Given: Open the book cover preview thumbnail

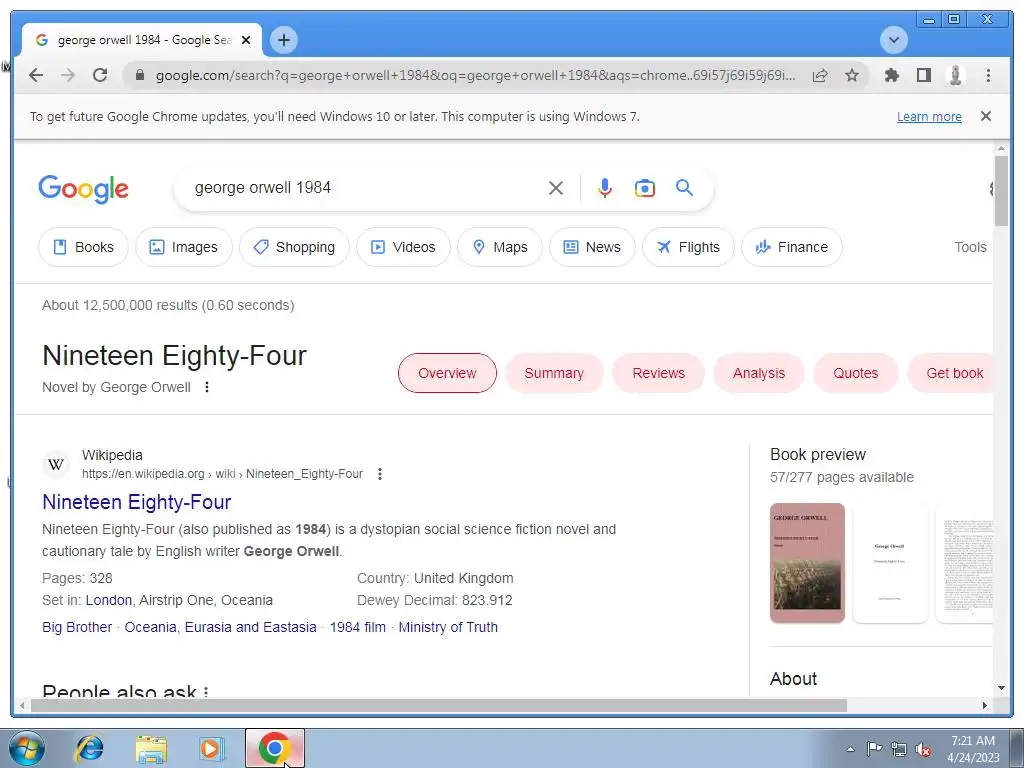Looking at the screenshot, I should coord(807,562).
